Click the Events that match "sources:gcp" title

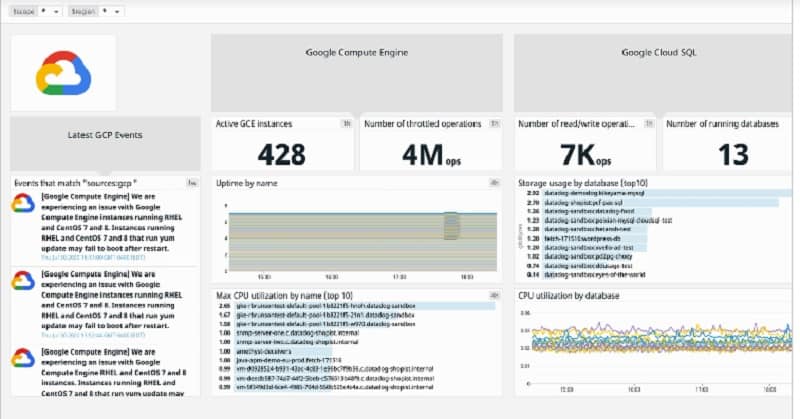pyautogui.click(x=75, y=183)
